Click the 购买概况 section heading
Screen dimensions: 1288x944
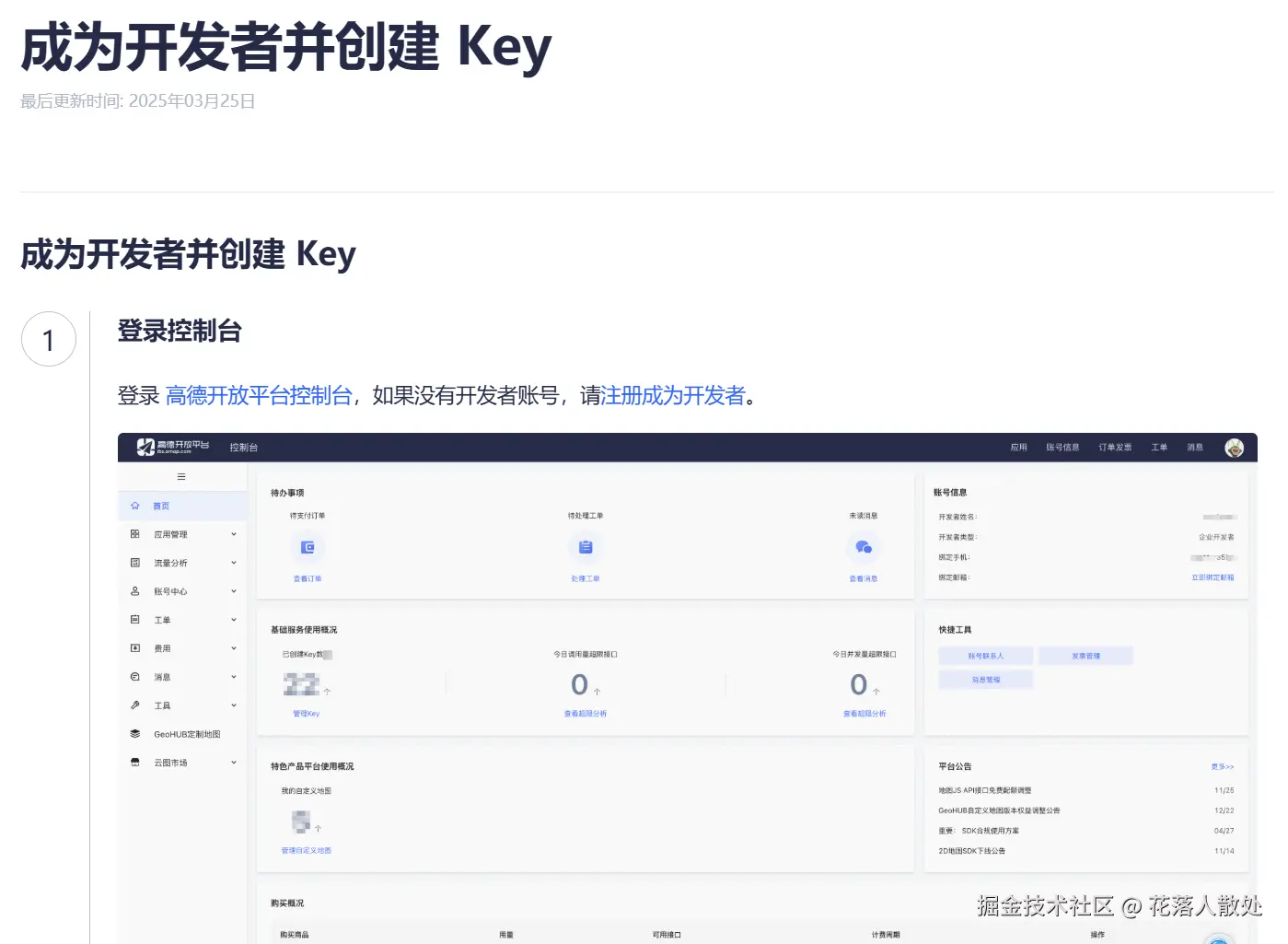287,903
